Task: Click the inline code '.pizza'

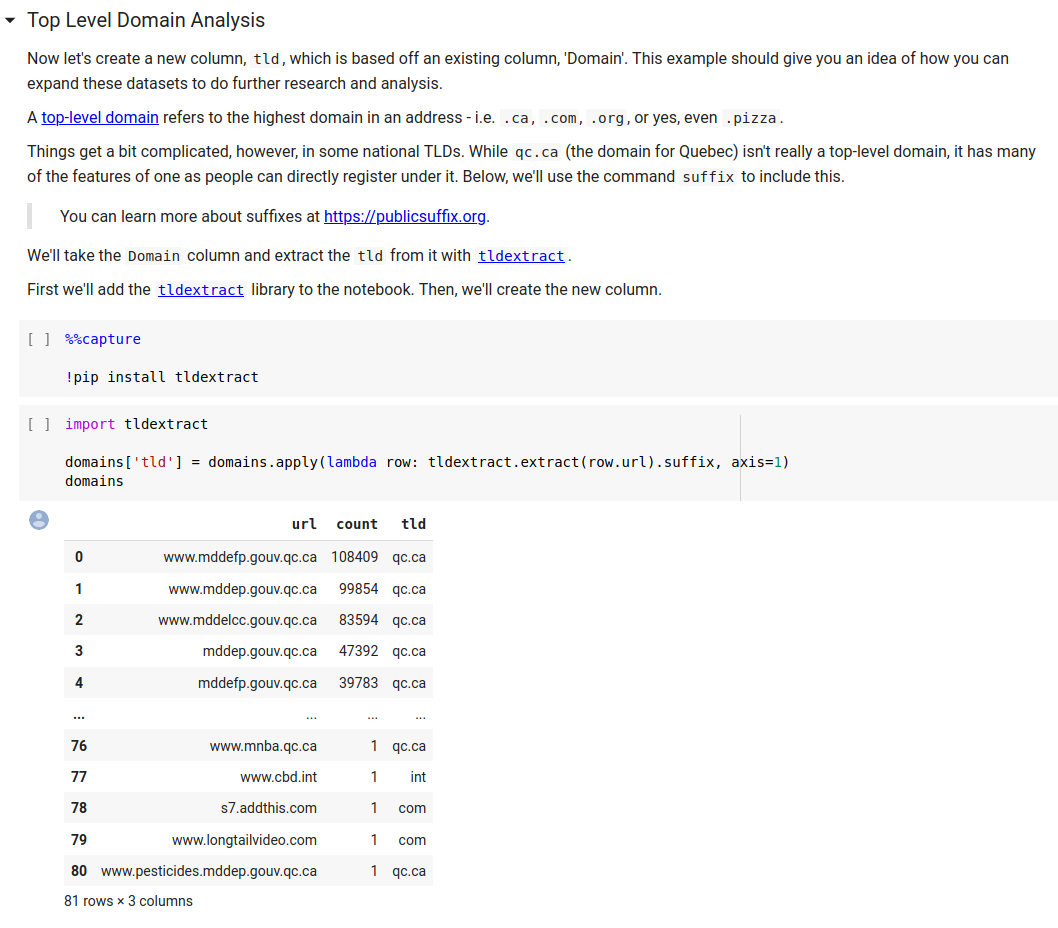Action: pyautogui.click(x=751, y=118)
